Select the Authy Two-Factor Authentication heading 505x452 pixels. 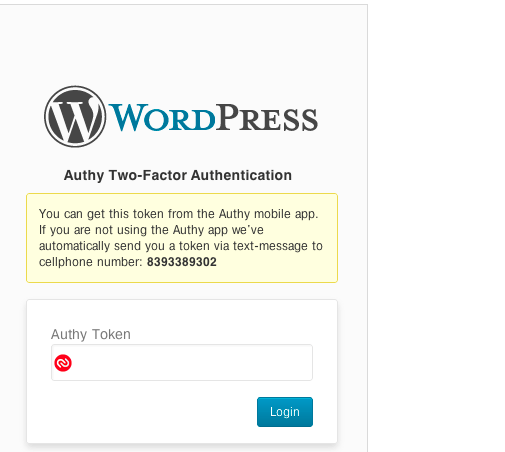click(178, 175)
